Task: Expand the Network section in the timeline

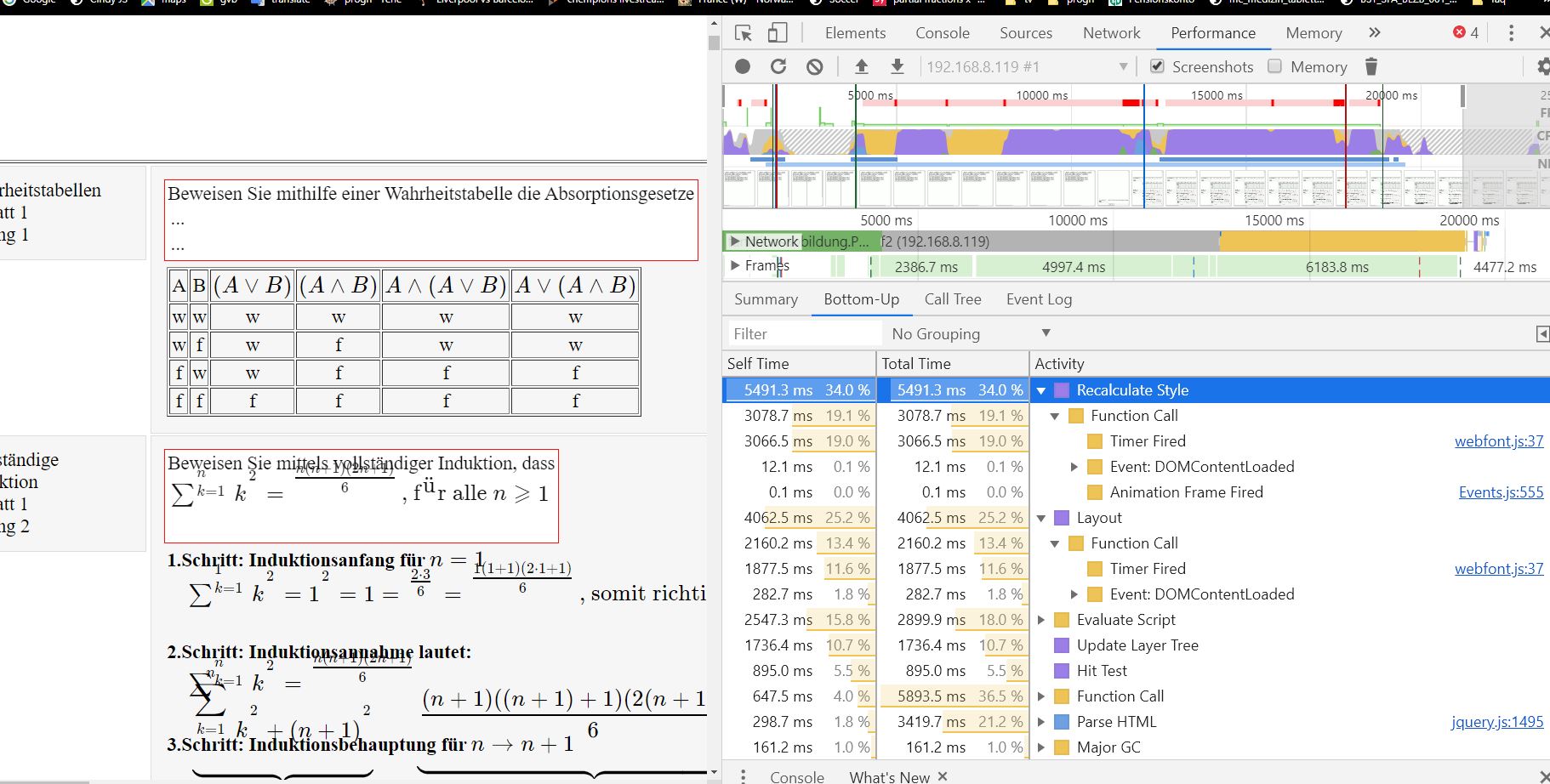Action: (x=735, y=241)
